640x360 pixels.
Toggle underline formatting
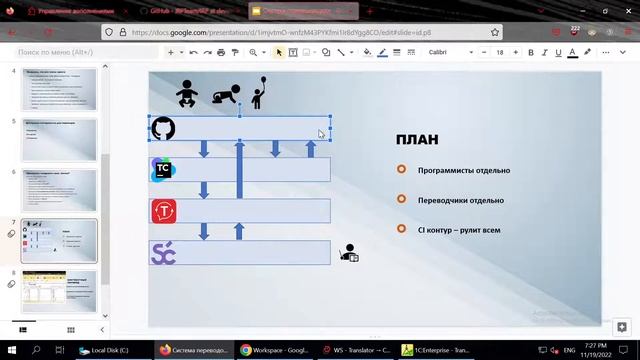pyautogui.click(x=558, y=52)
